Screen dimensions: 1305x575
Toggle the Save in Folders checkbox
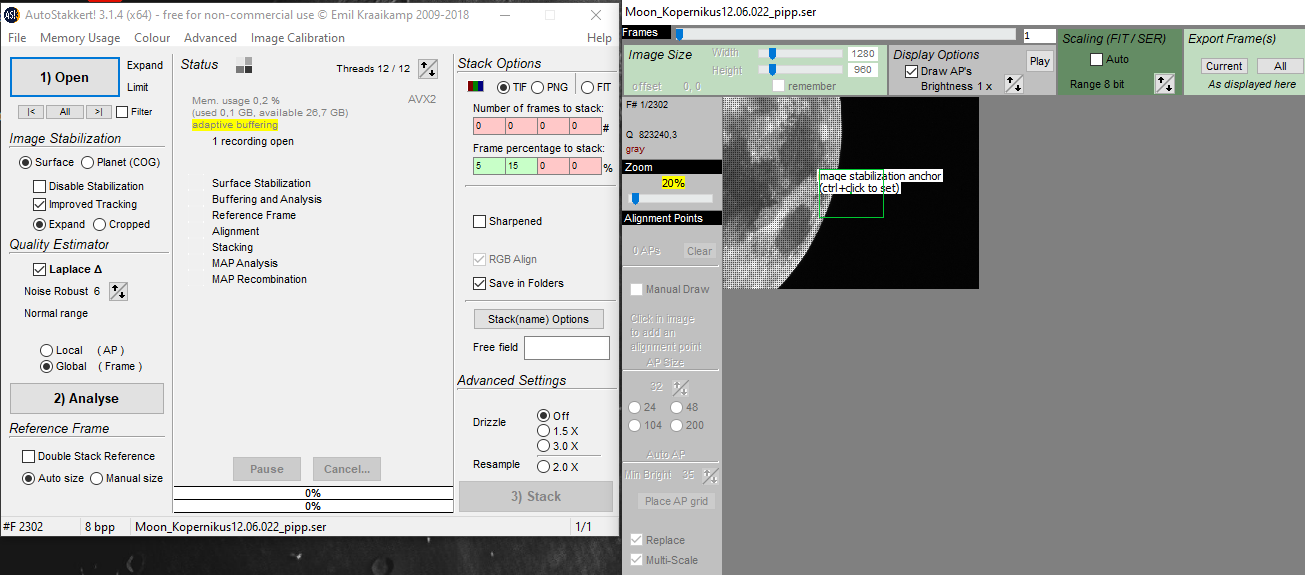point(479,283)
